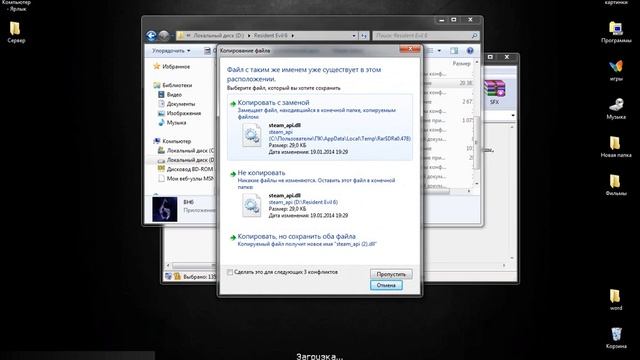
Task: Close the Копирование файла dialog
Action: click(x=410, y=49)
